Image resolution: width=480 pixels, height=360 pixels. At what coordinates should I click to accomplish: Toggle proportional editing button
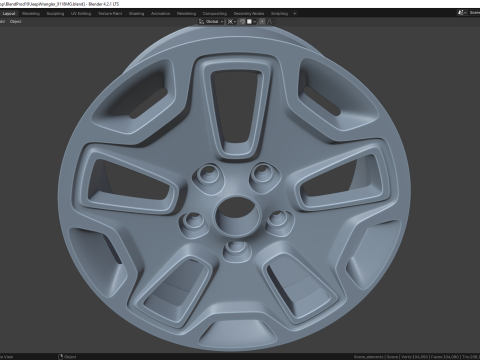tap(262, 22)
